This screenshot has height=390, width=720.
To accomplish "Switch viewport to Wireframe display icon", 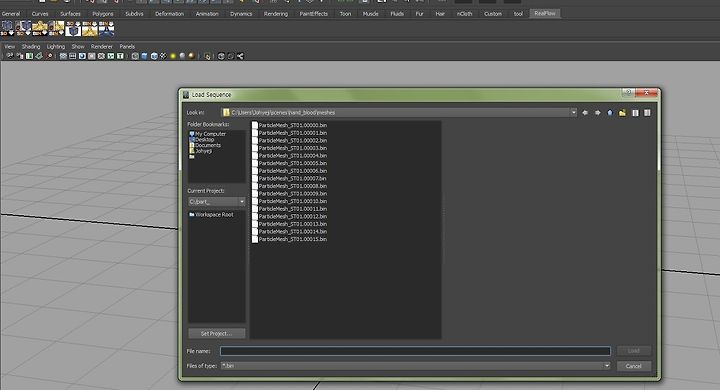I will pos(135,56).
